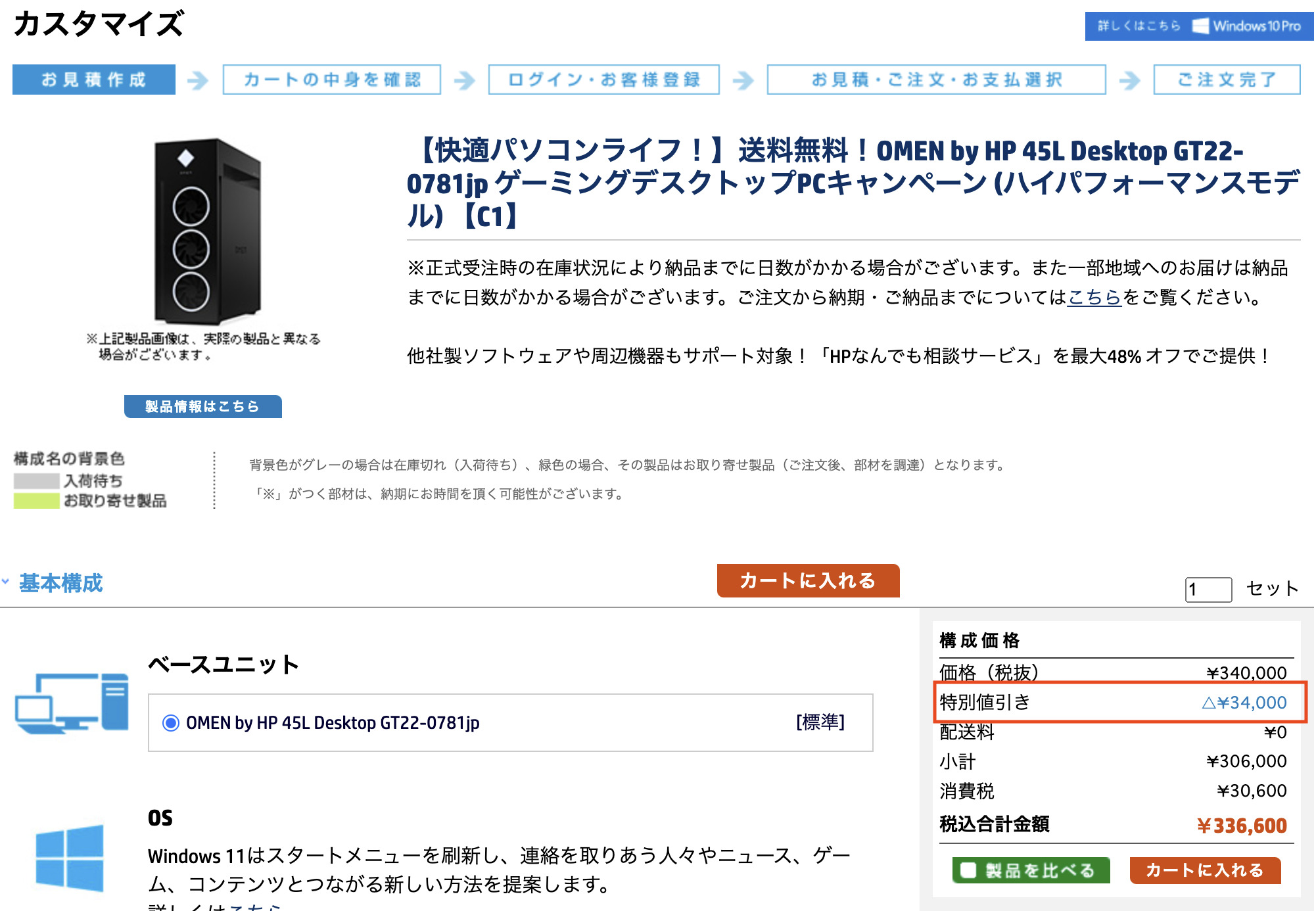
Task: Toggle the checkbox in 製品を比べる button
Action: [968, 870]
